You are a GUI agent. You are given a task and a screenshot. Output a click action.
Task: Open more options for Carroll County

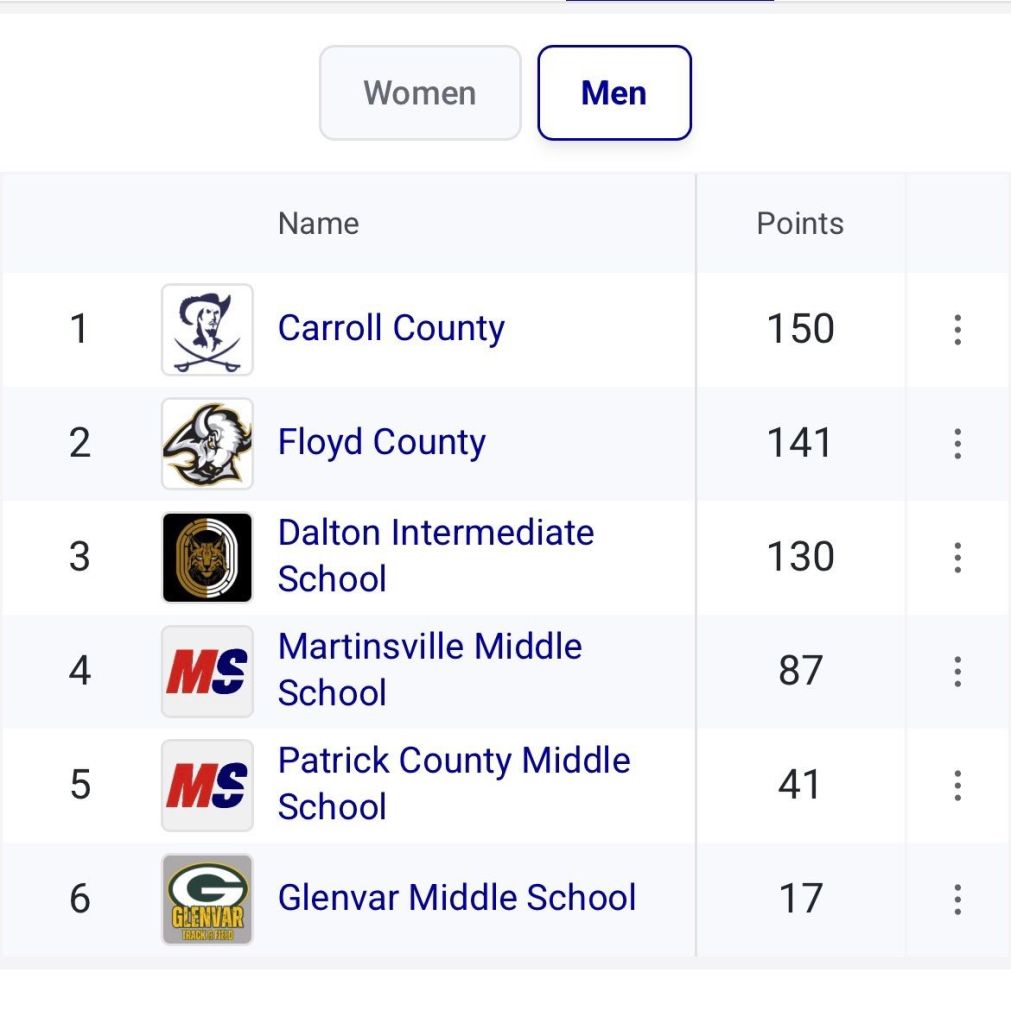957,329
